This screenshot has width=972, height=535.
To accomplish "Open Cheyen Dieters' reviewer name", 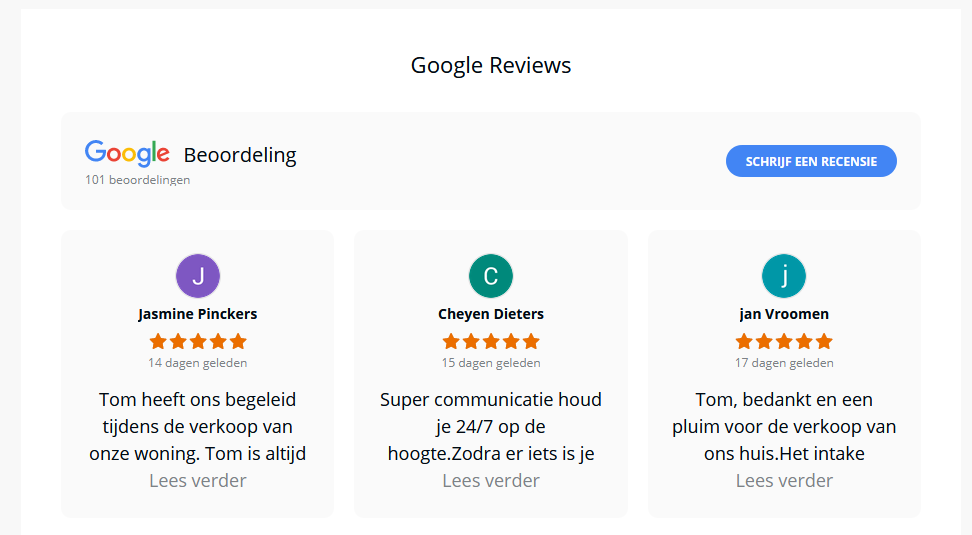I will (x=491, y=314).
